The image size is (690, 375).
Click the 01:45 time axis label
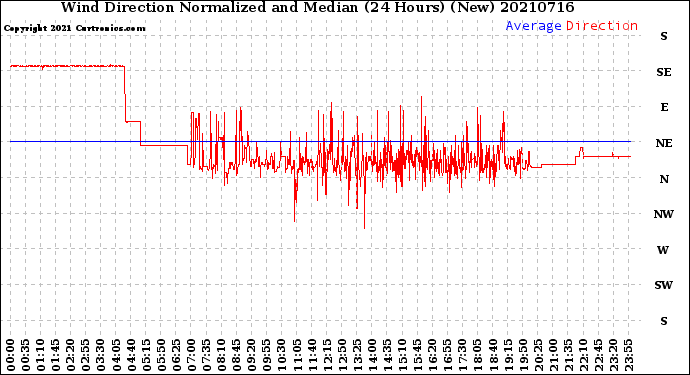(x=56, y=355)
